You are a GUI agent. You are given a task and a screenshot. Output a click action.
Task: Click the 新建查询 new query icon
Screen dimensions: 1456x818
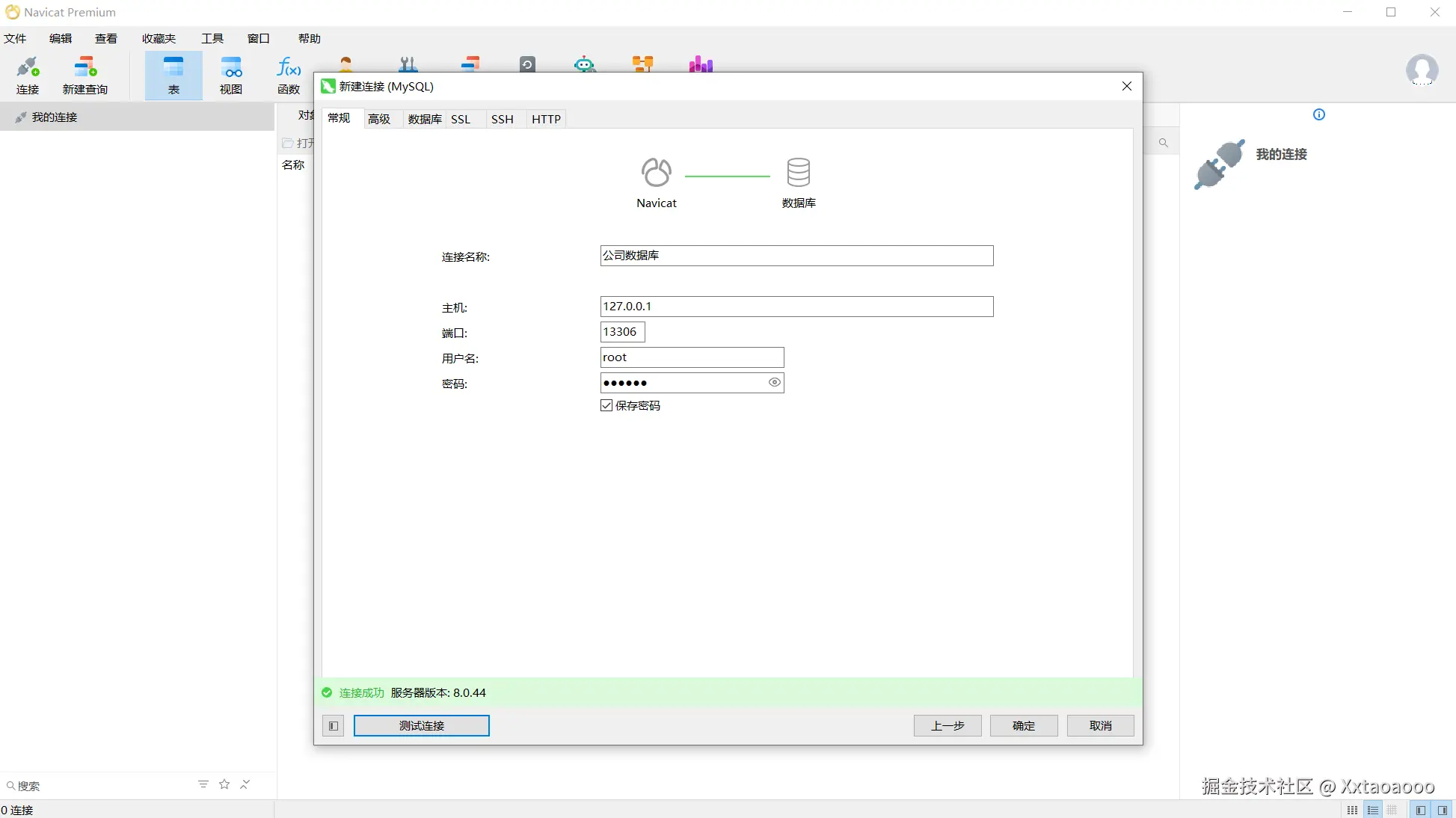[x=85, y=76]
